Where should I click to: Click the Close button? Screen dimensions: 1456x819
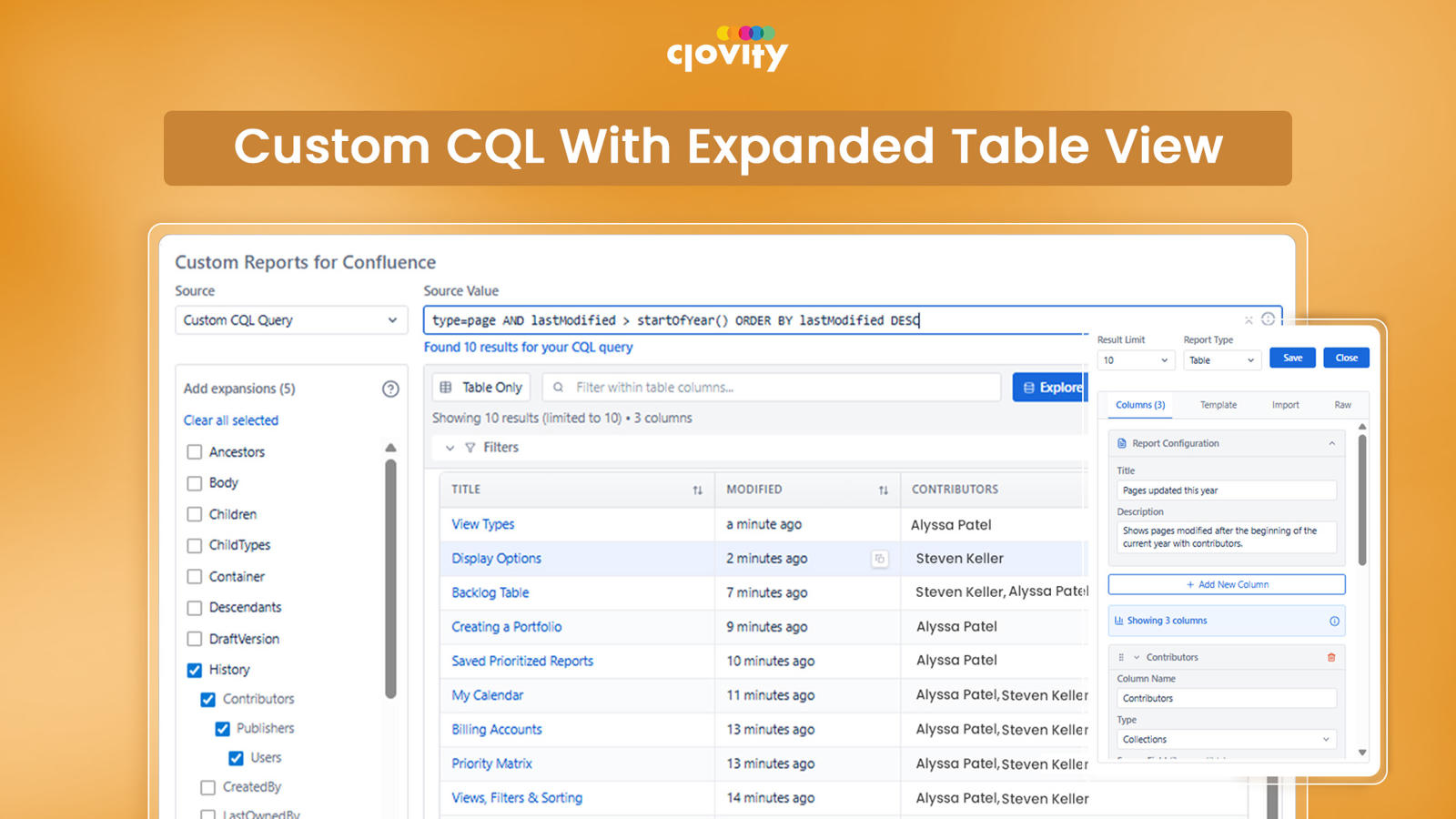[x=1347, y=358]
